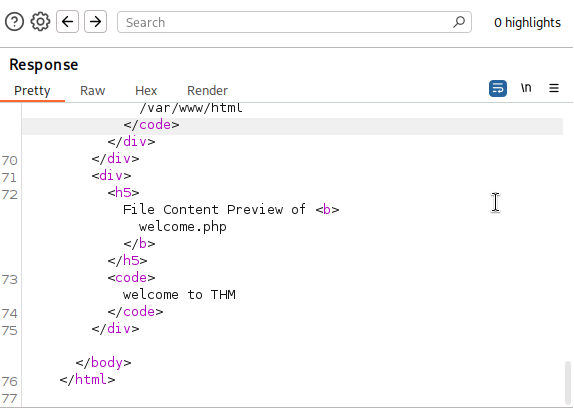Click the magnifier icon in search box

(x=459, y=22)
